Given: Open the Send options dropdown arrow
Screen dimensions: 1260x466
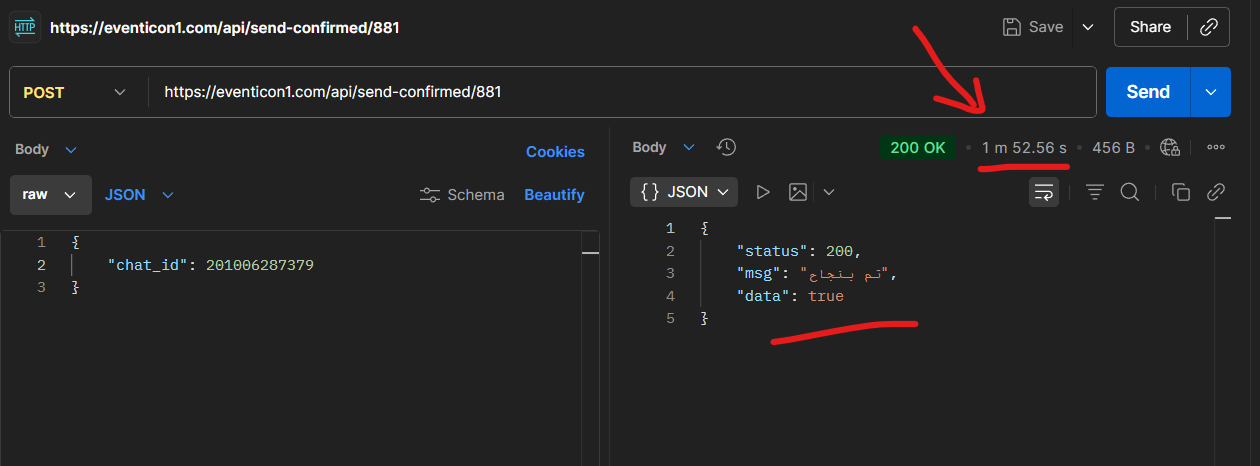Looking at the screenshot, I should pos(1211,92).
